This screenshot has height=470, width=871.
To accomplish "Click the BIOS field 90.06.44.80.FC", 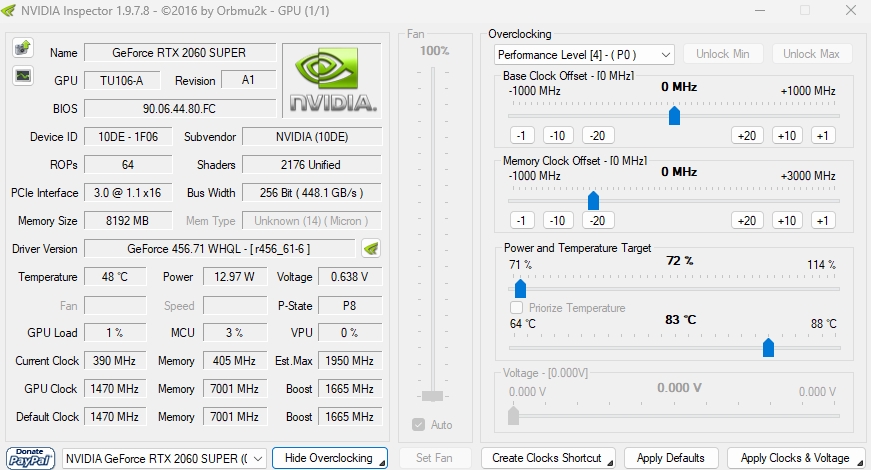I will coord(179,108).
